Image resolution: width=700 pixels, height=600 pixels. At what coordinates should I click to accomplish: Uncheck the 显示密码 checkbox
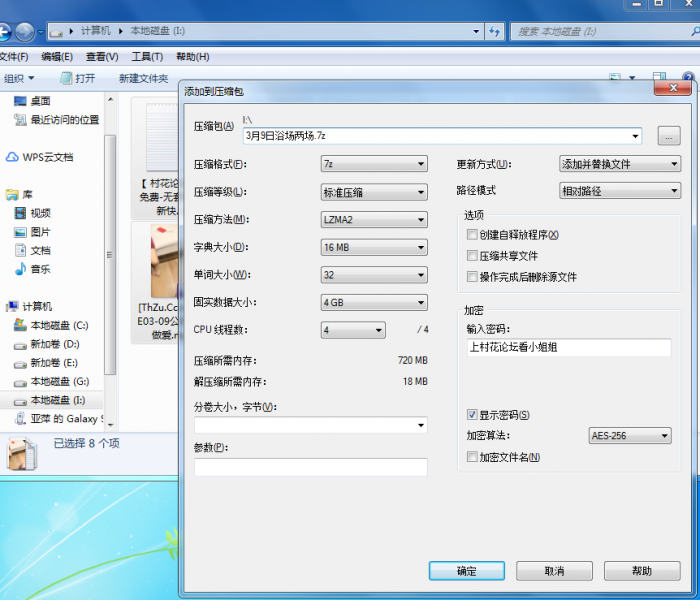(x=472, y=415)
